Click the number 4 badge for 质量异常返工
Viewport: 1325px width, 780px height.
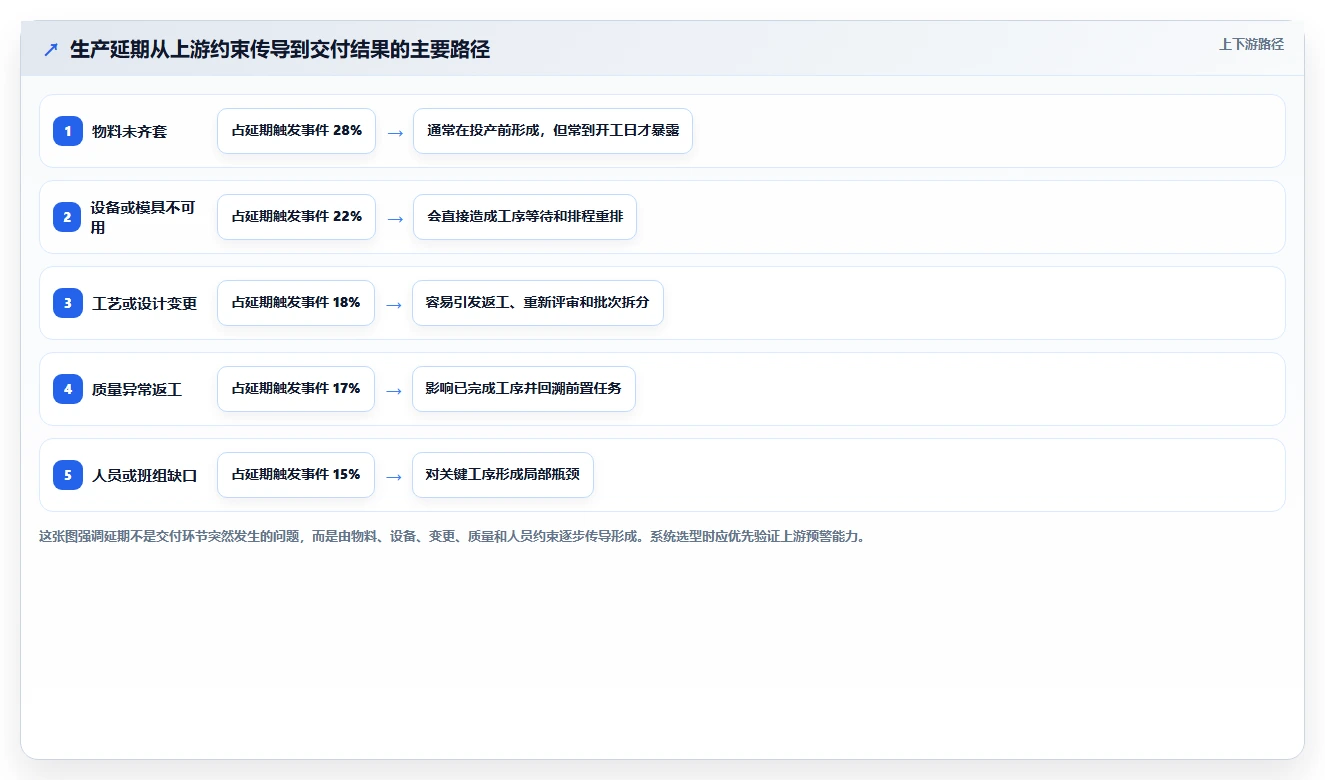pyautogui.click(x=68, y=389)
